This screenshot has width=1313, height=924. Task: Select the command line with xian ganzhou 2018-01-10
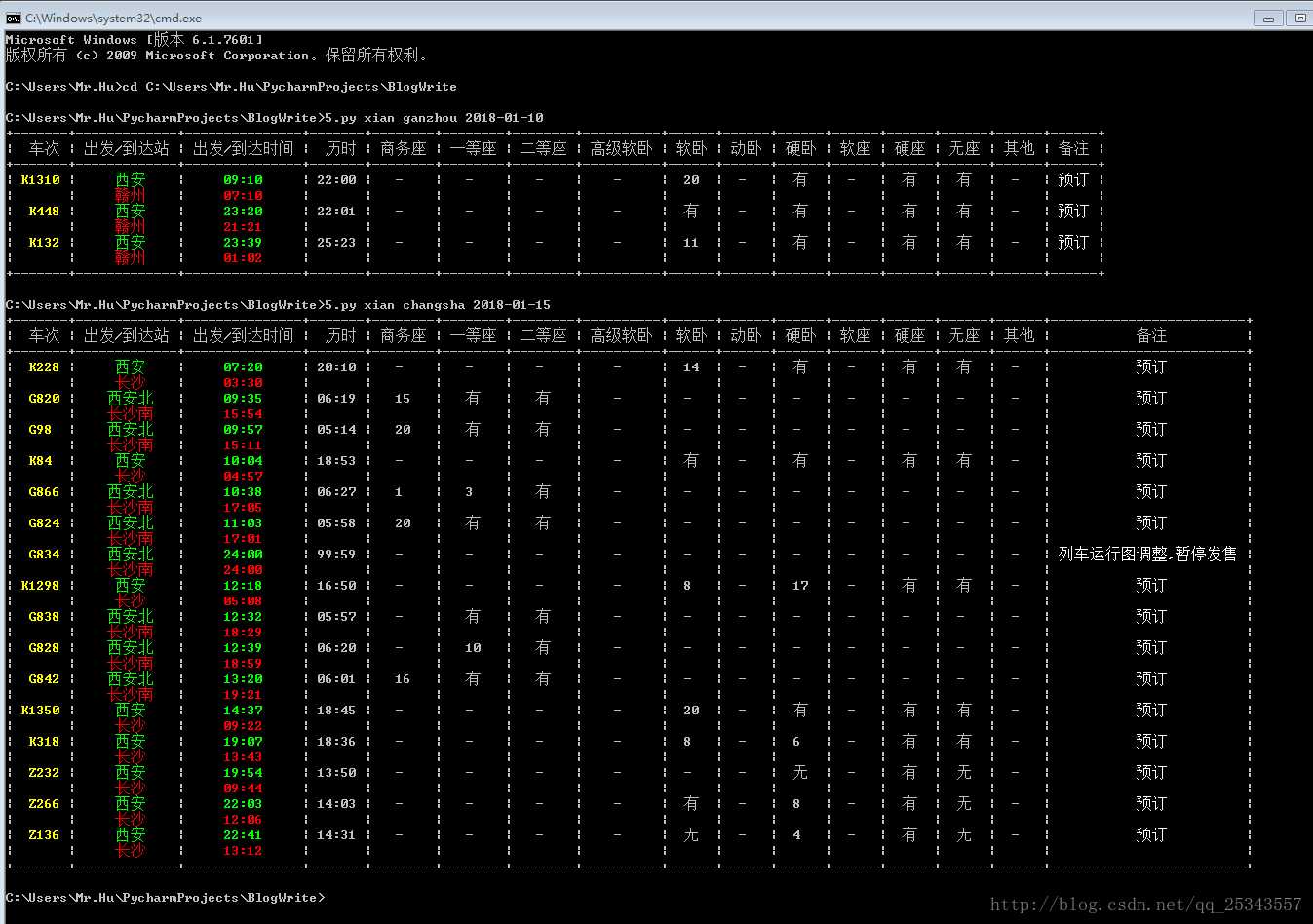point(275,118)
